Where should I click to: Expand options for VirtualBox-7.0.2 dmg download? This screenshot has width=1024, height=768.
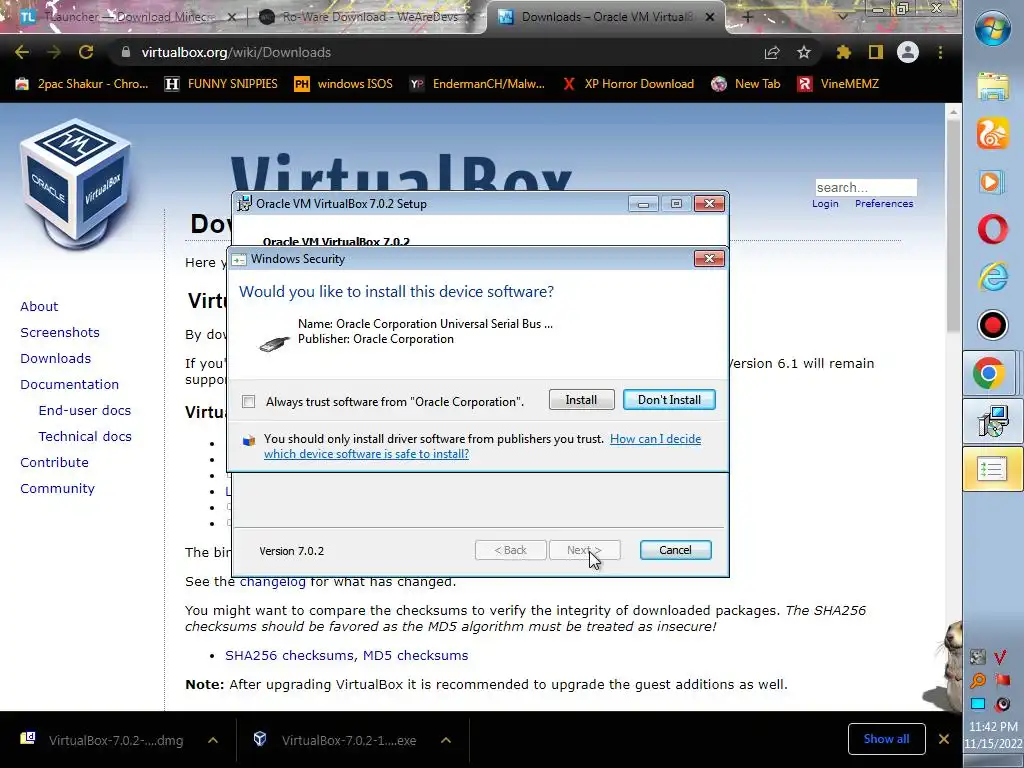point(213,740)
